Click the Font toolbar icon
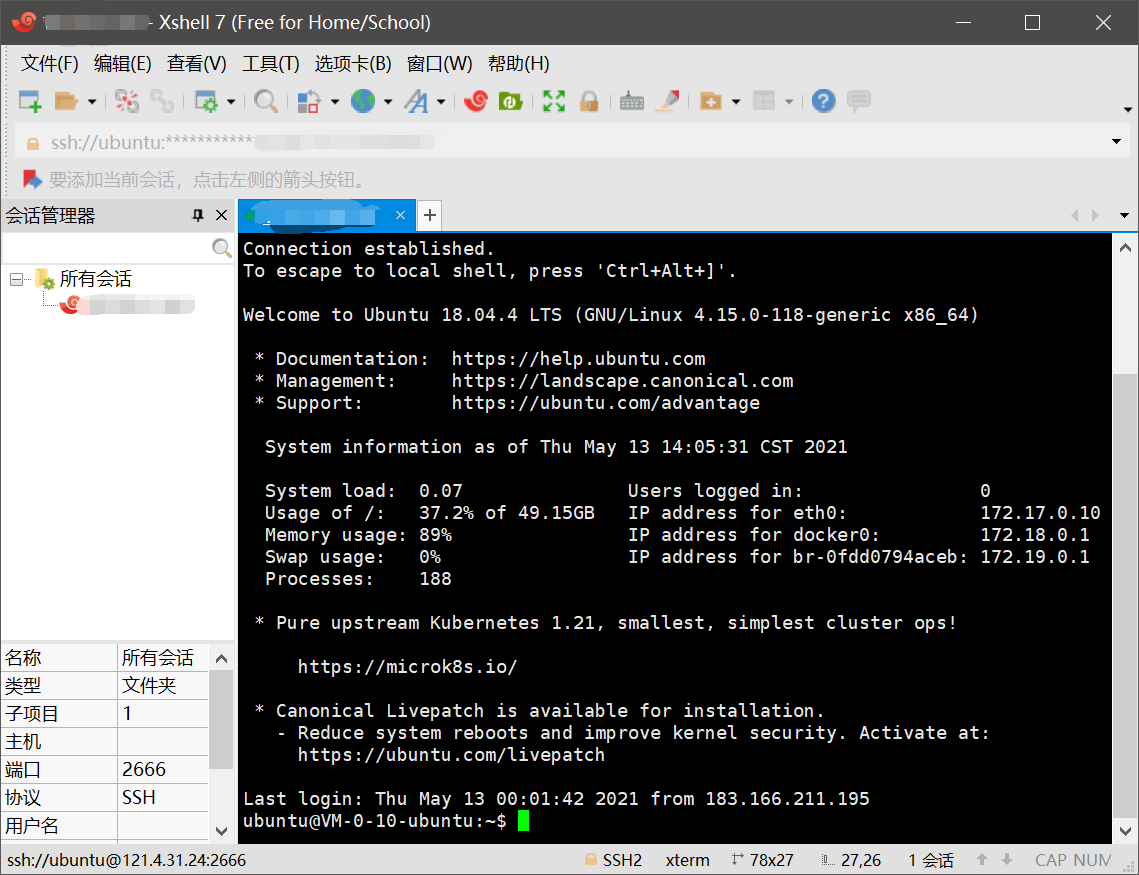1139x875 pixels. point(417,101)
